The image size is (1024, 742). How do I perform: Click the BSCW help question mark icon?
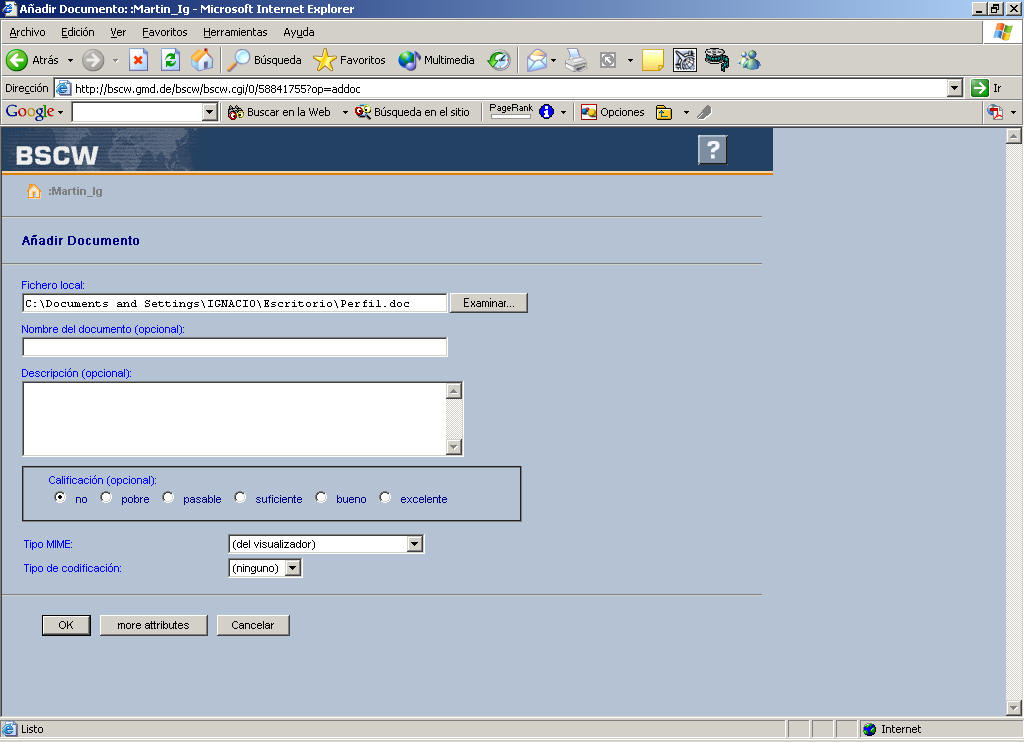[x=712, y=151]
